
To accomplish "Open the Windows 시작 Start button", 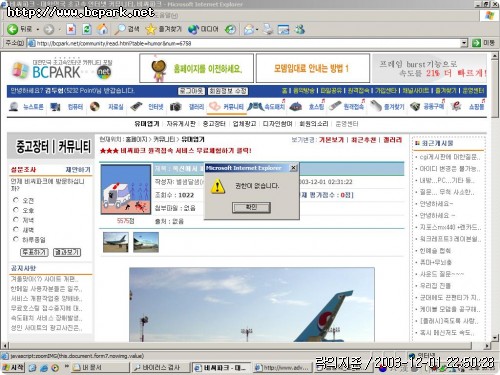I will 13,367.
